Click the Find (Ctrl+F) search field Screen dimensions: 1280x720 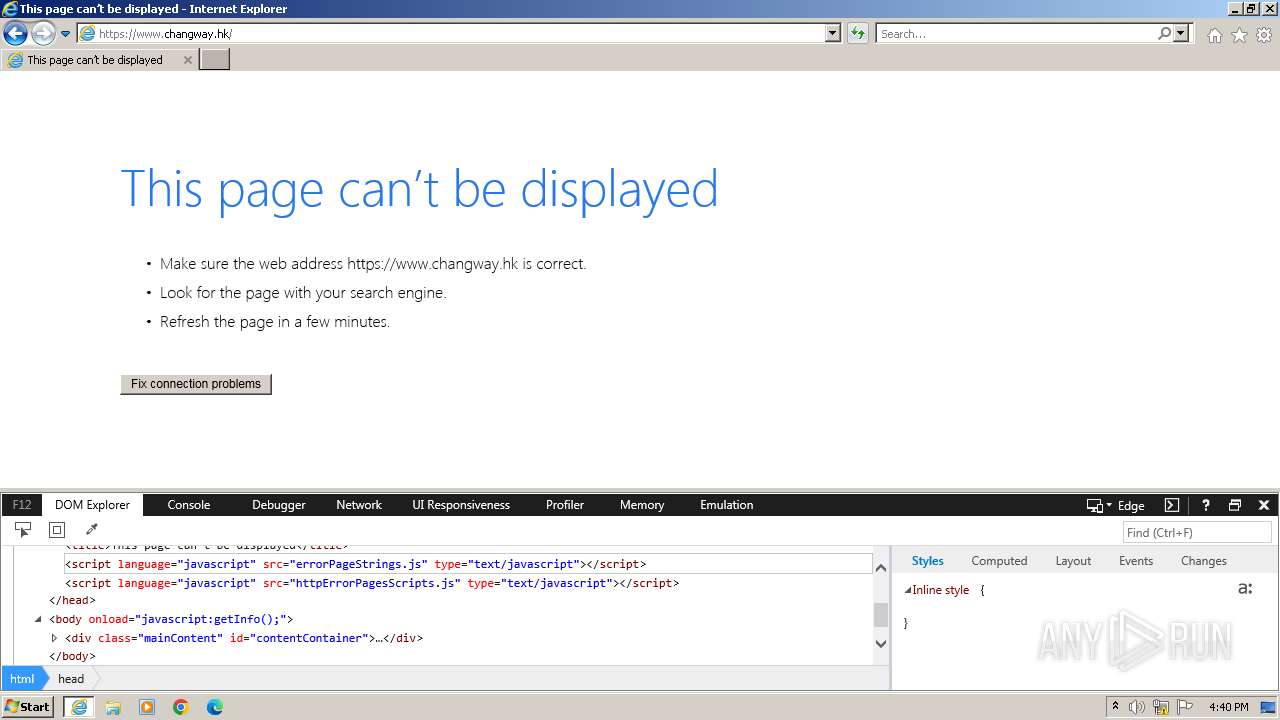[1197, 533]
